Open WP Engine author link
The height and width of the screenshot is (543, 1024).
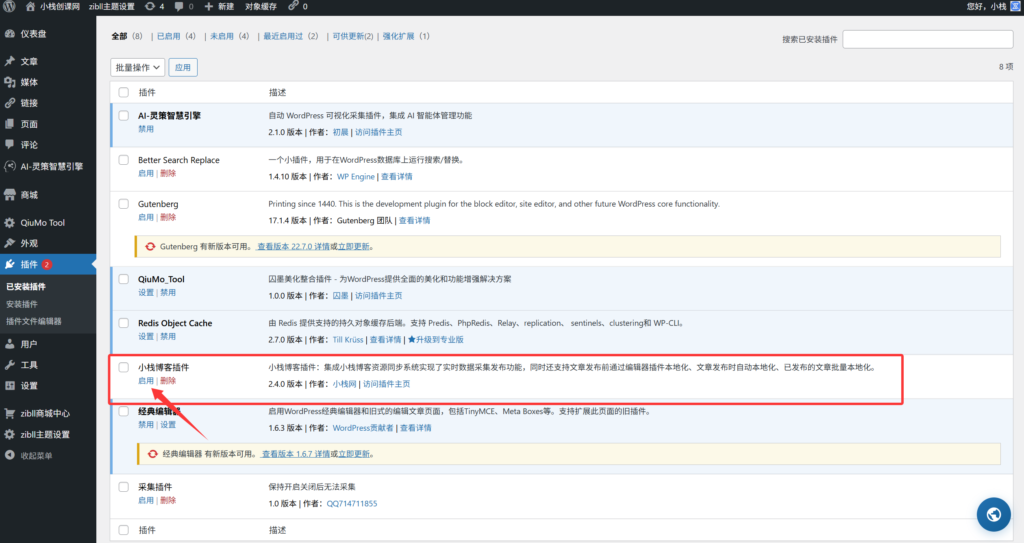click(x=356, y=177)
